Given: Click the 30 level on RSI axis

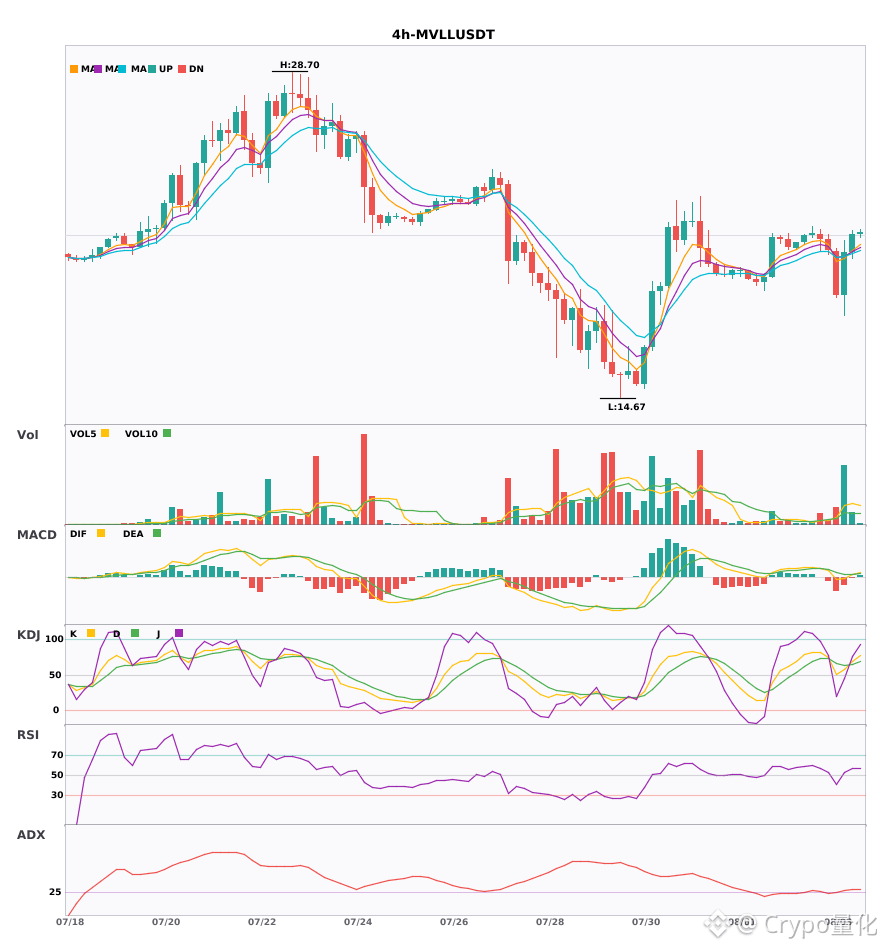Looking at the screenshot, I should pos(57,795).
